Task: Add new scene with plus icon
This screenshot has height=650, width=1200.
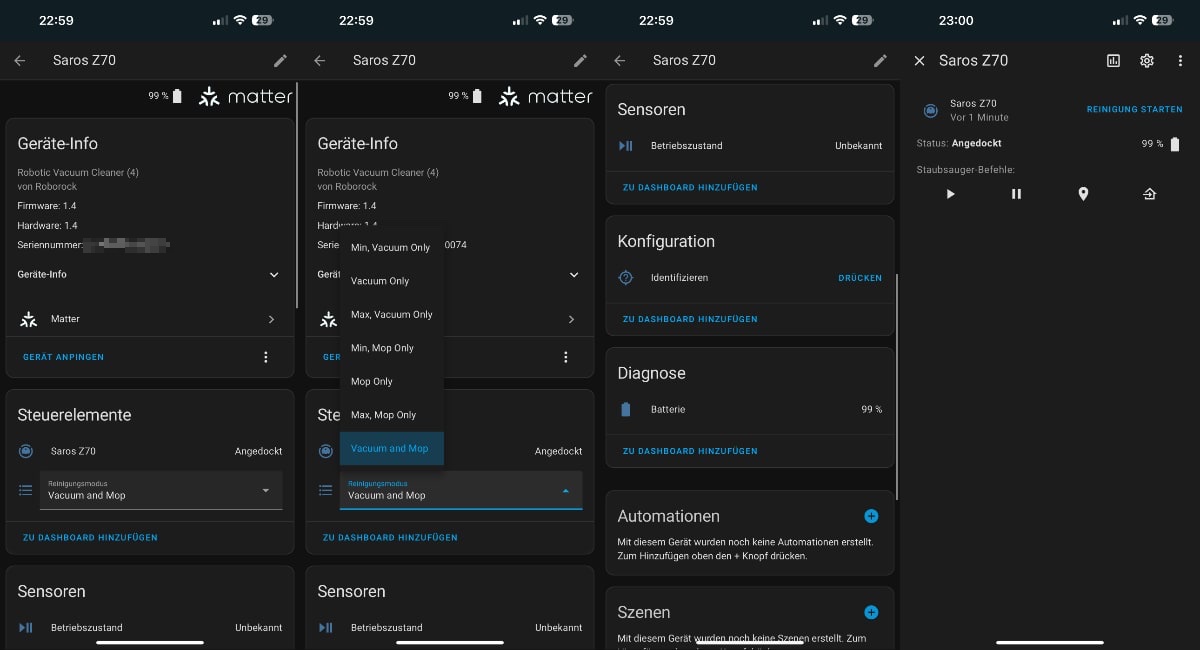Action: point(870,612)
